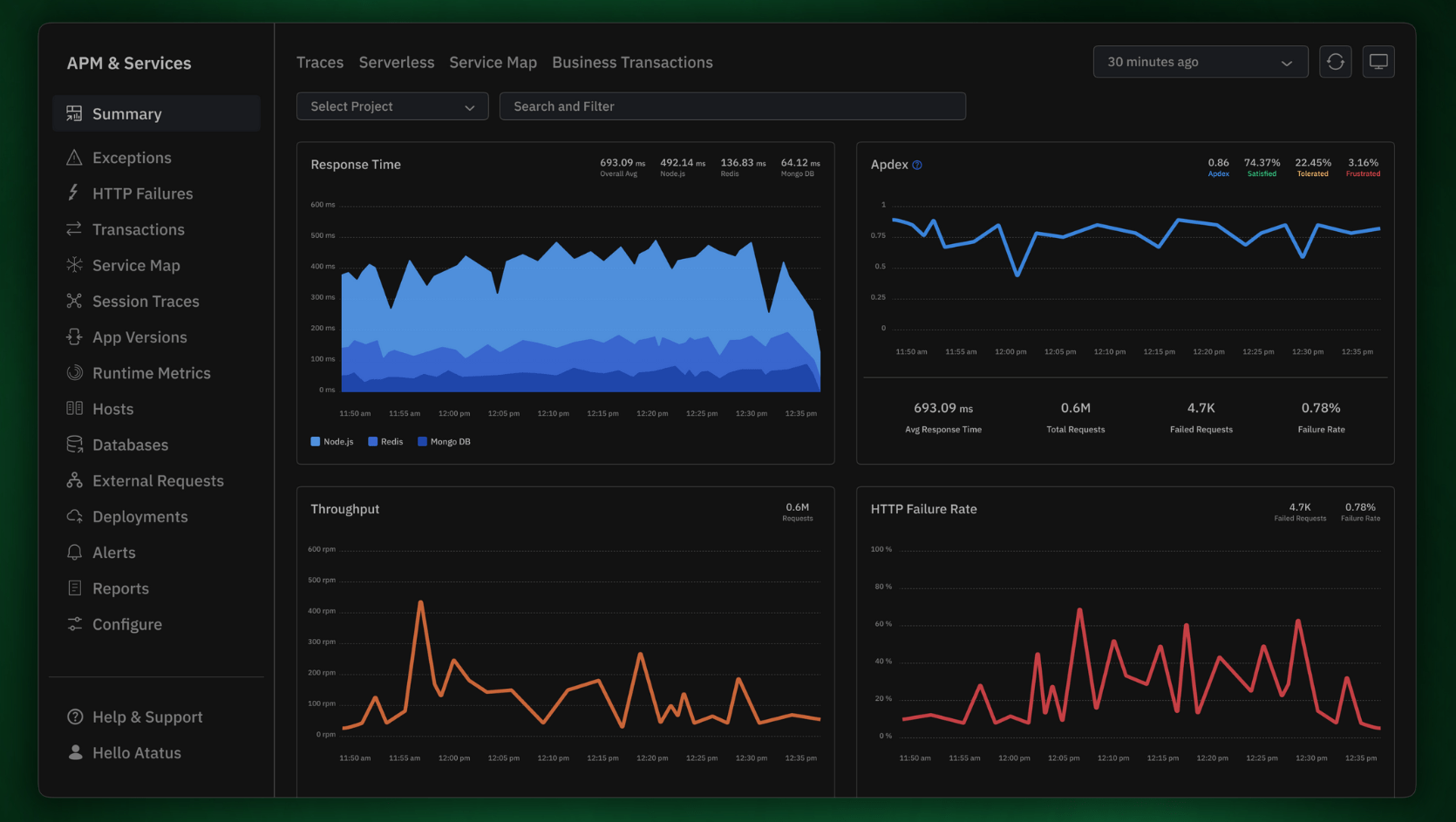
Task: Open Runtime Metrics via its gauge icon
Action: tap(75, 373)
